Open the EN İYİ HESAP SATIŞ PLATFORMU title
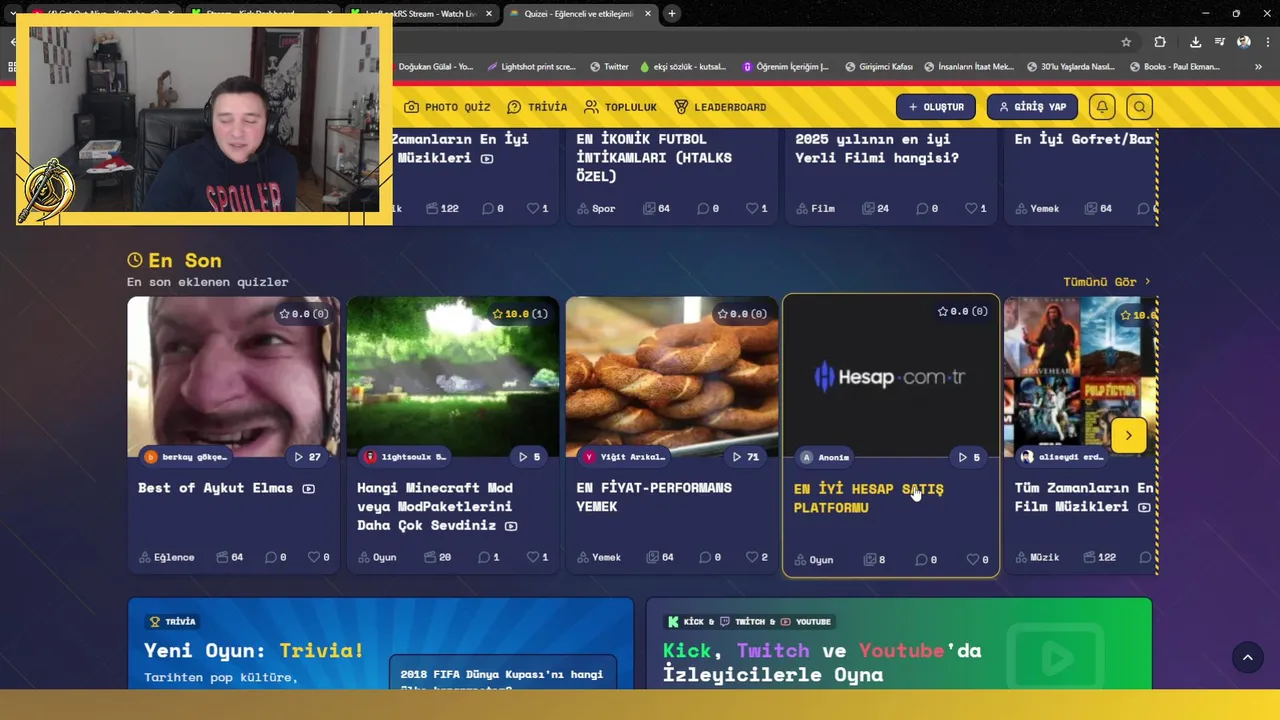Screen dimensions: 1280x720 tap(869, 498)
